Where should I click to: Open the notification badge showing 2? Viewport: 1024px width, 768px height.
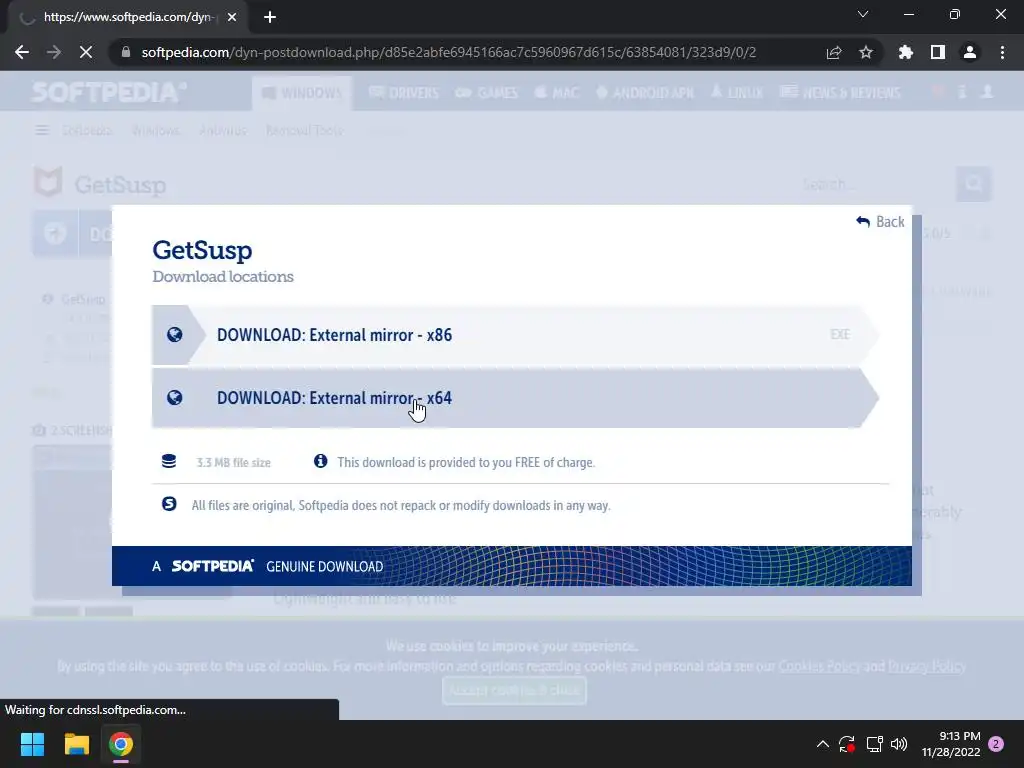point(996,744)
